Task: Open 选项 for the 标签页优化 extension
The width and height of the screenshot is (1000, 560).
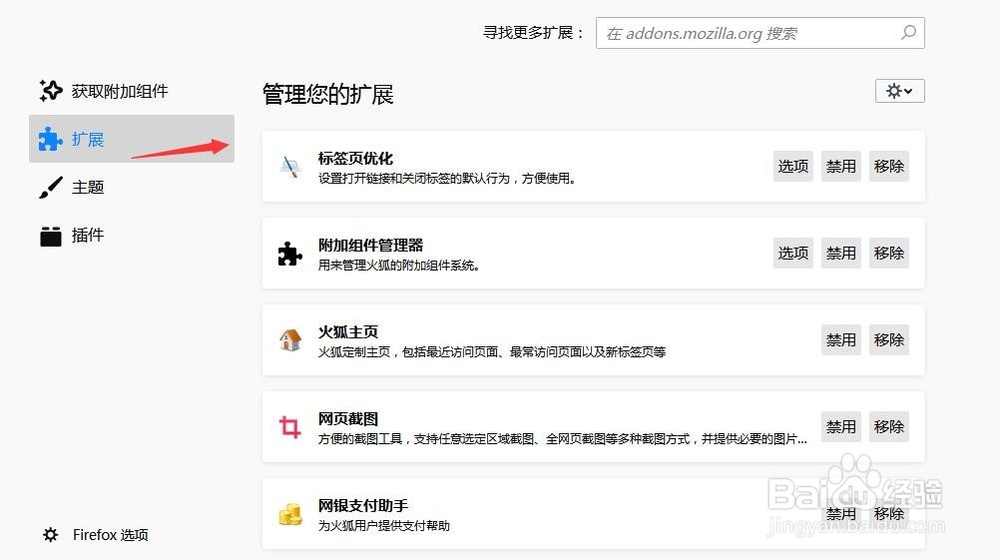Action: [793, 166]
